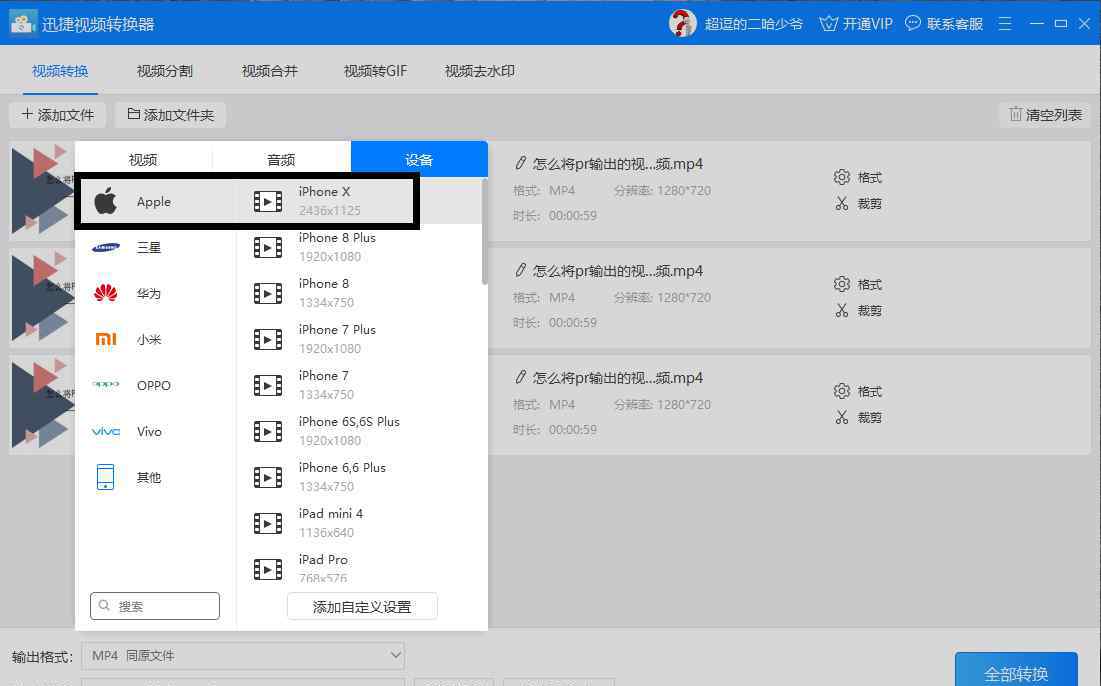Click the iPhone 6S,6S Plus film icon
This screenshot has width=1101, height=686.
[x=268, y=431]
